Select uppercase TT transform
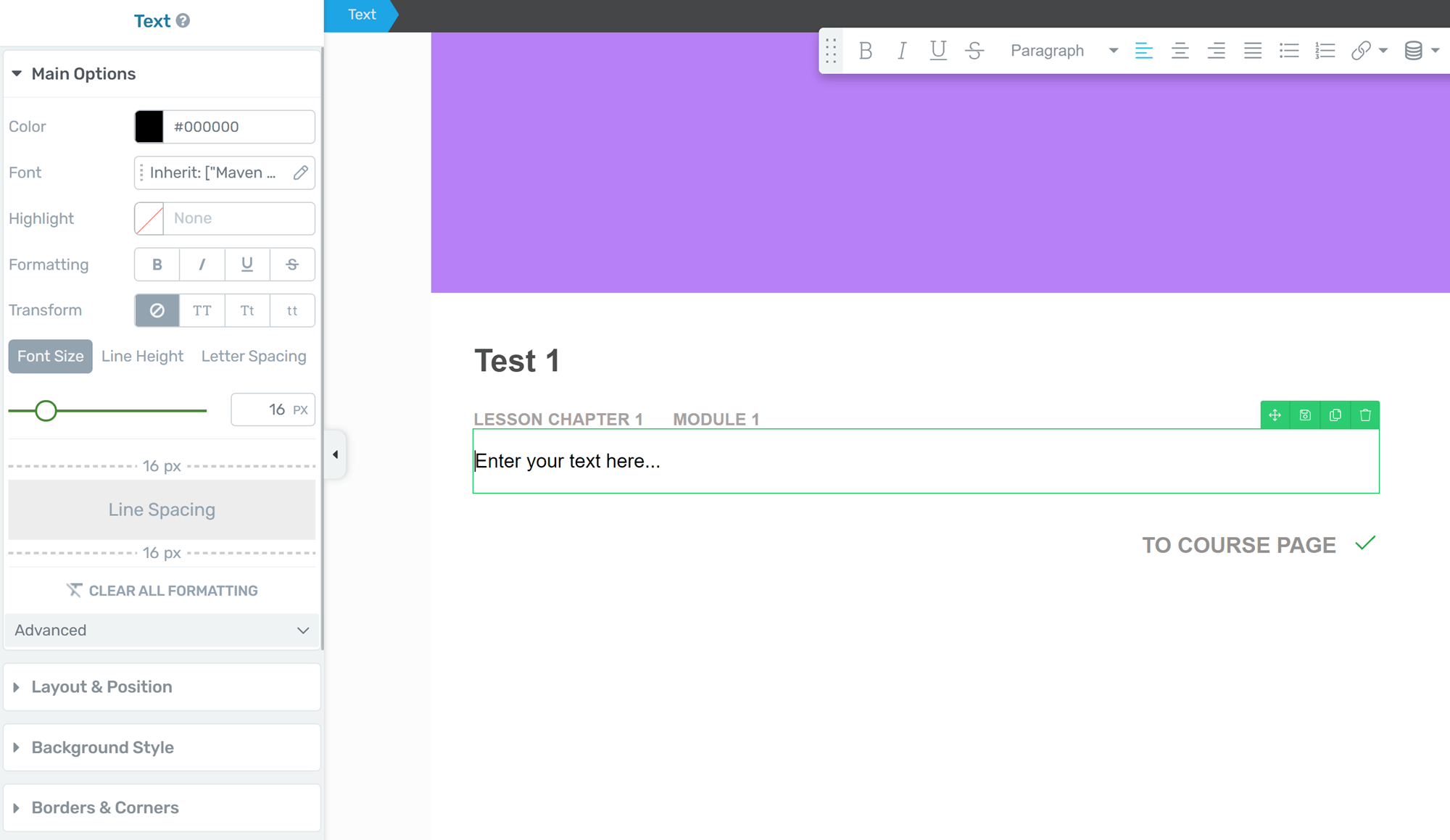 202,310
